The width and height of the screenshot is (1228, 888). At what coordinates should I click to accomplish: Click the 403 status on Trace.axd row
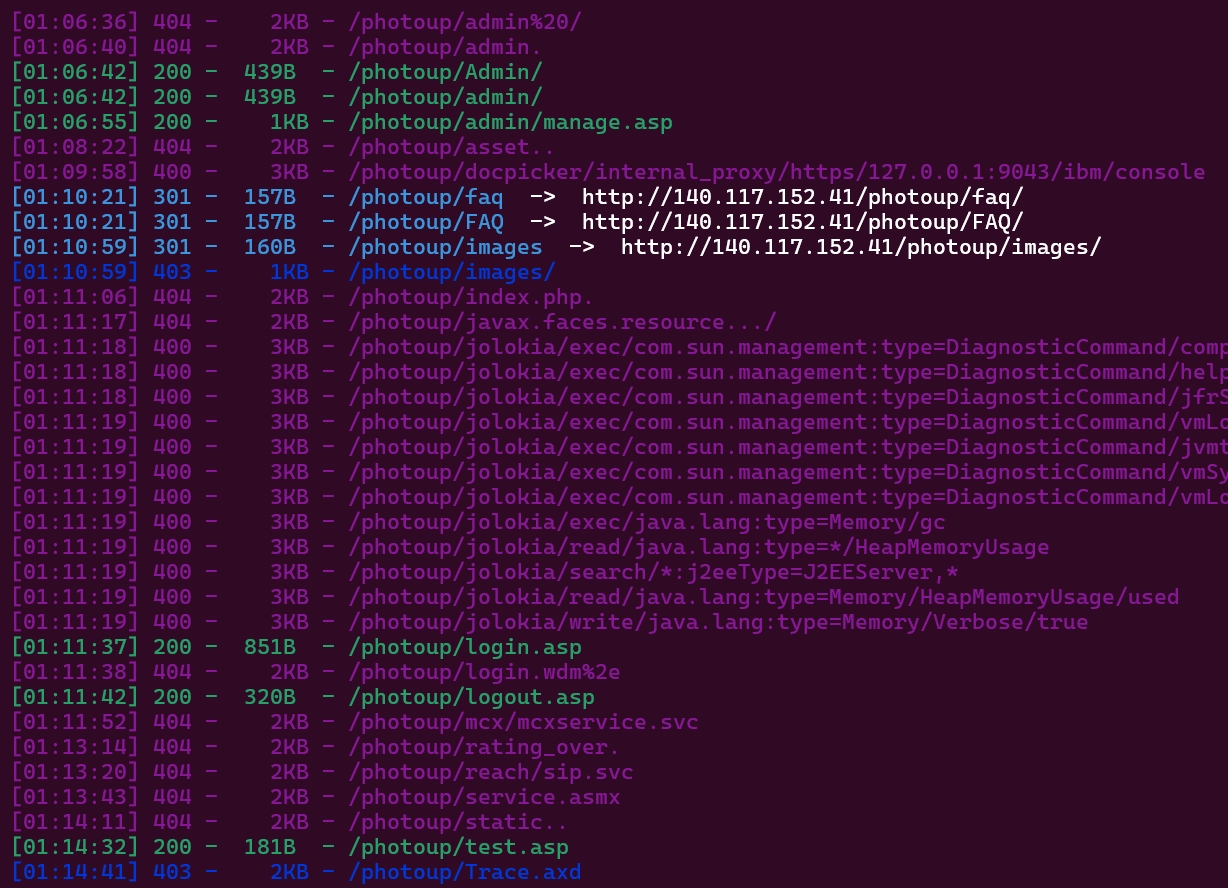[x=172, y=872]
